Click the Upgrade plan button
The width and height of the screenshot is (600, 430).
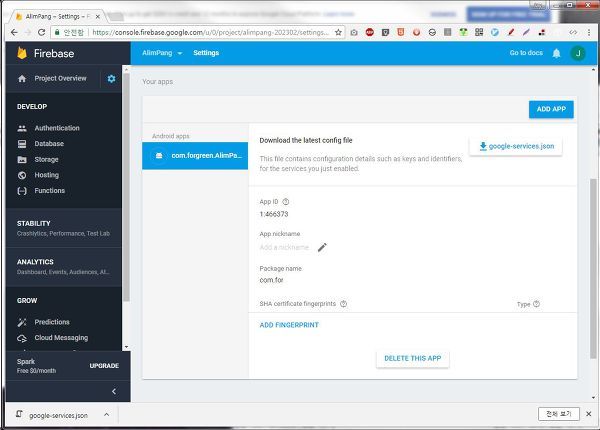[104, 366]
